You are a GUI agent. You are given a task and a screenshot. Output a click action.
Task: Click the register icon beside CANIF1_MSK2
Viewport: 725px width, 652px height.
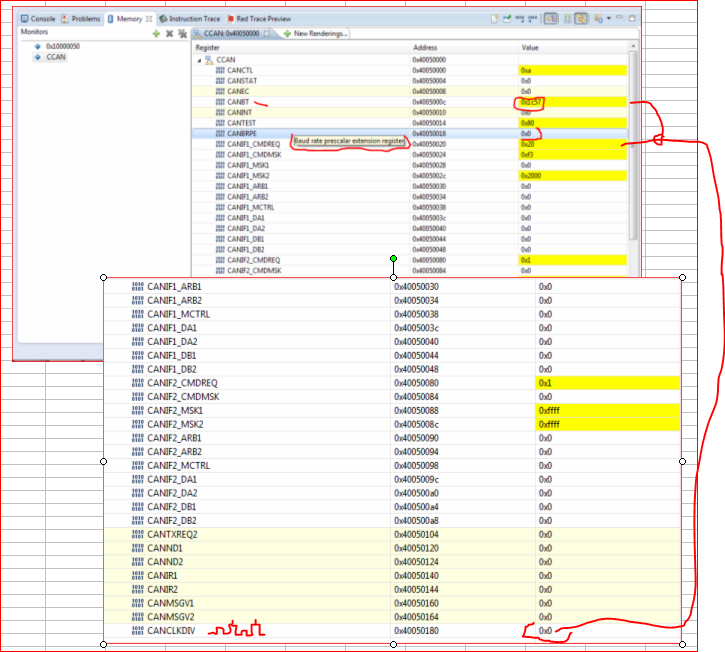click(220, 176)
